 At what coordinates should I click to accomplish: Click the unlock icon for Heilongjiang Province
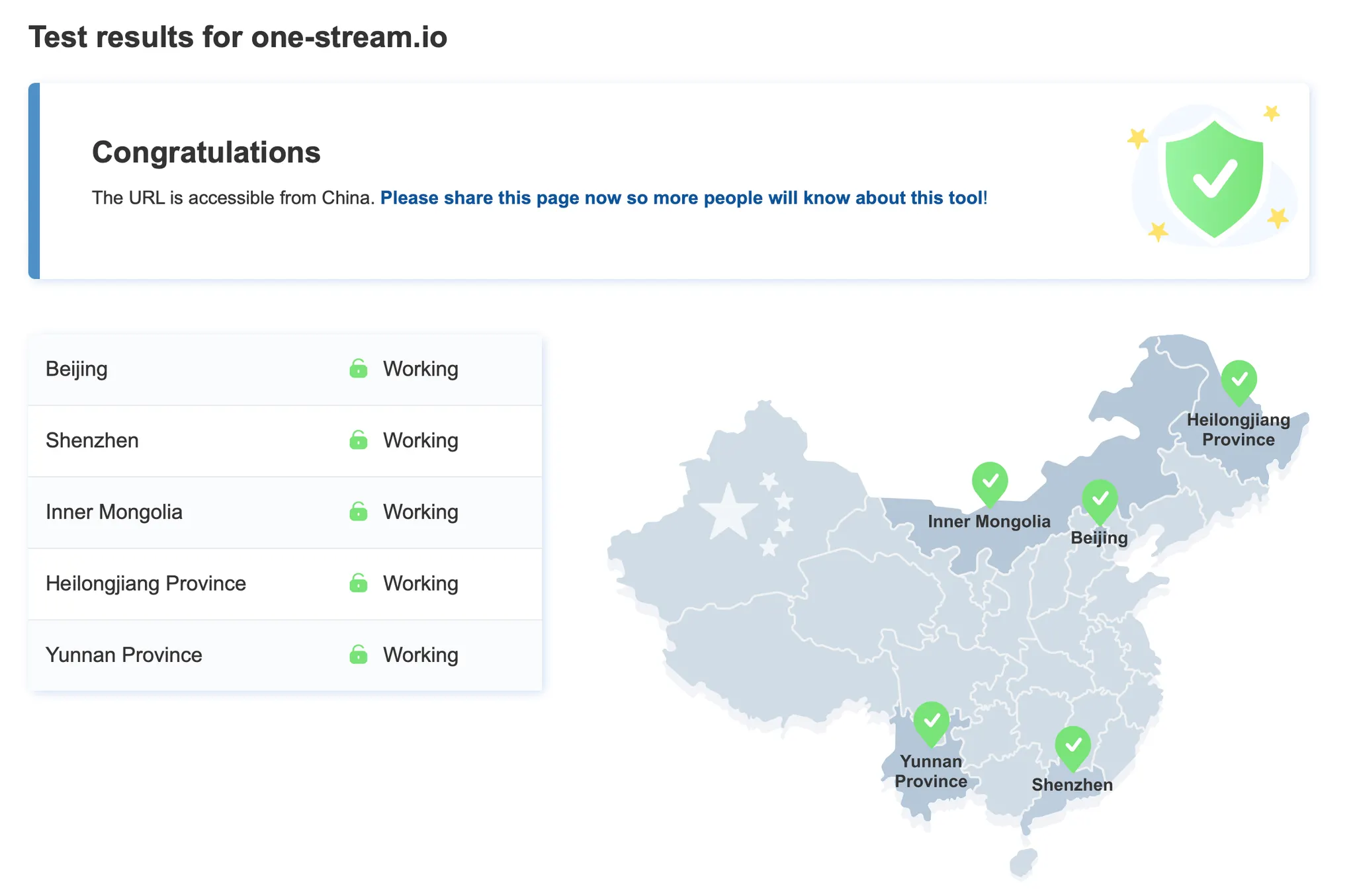pyautogui.click(x=358, y=583)
